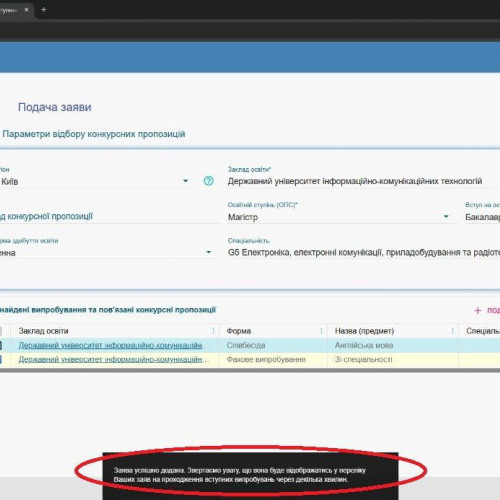Open university link in Співбесіда row

110,345
